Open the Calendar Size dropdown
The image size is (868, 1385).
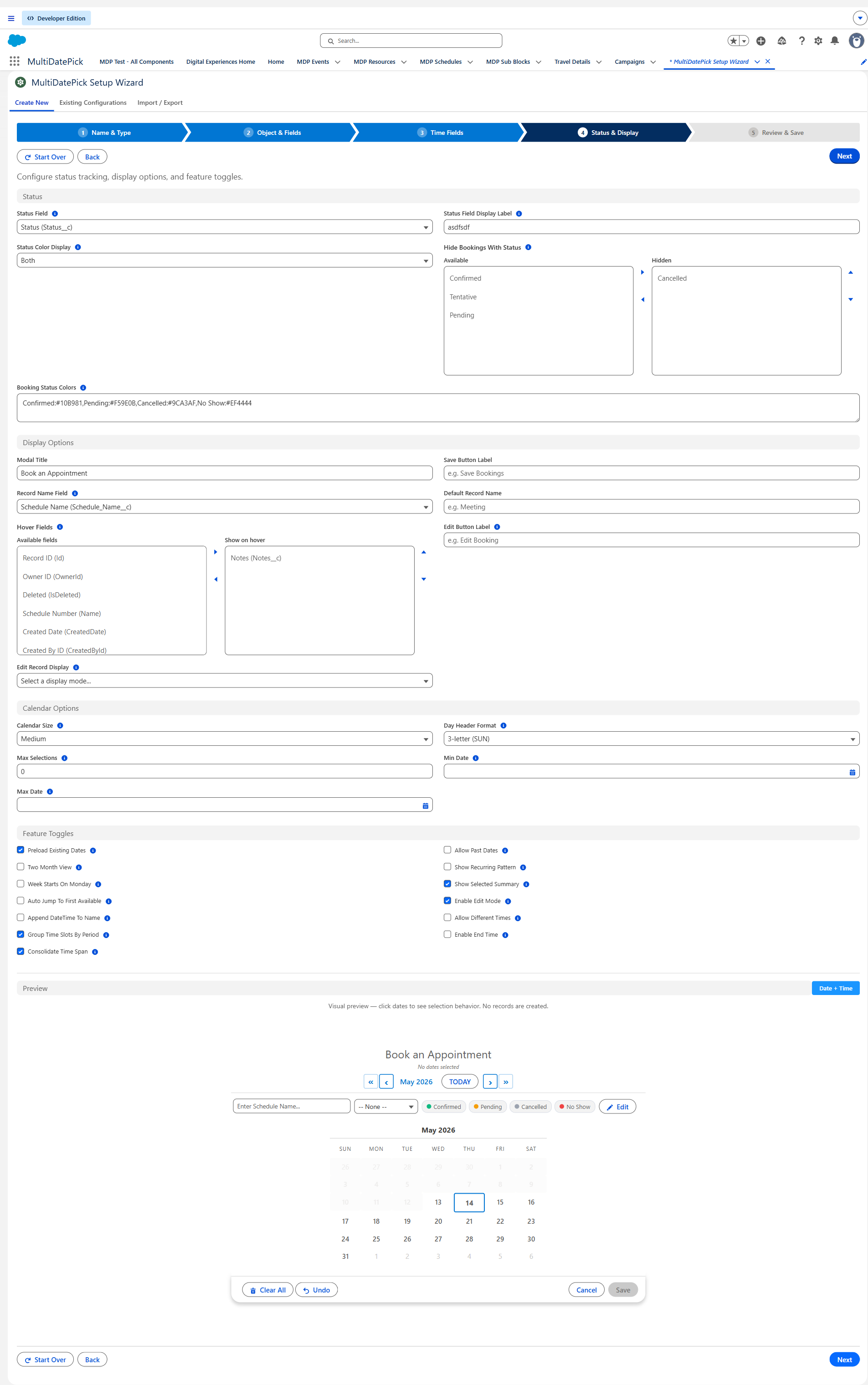click(x=225, y=739)
